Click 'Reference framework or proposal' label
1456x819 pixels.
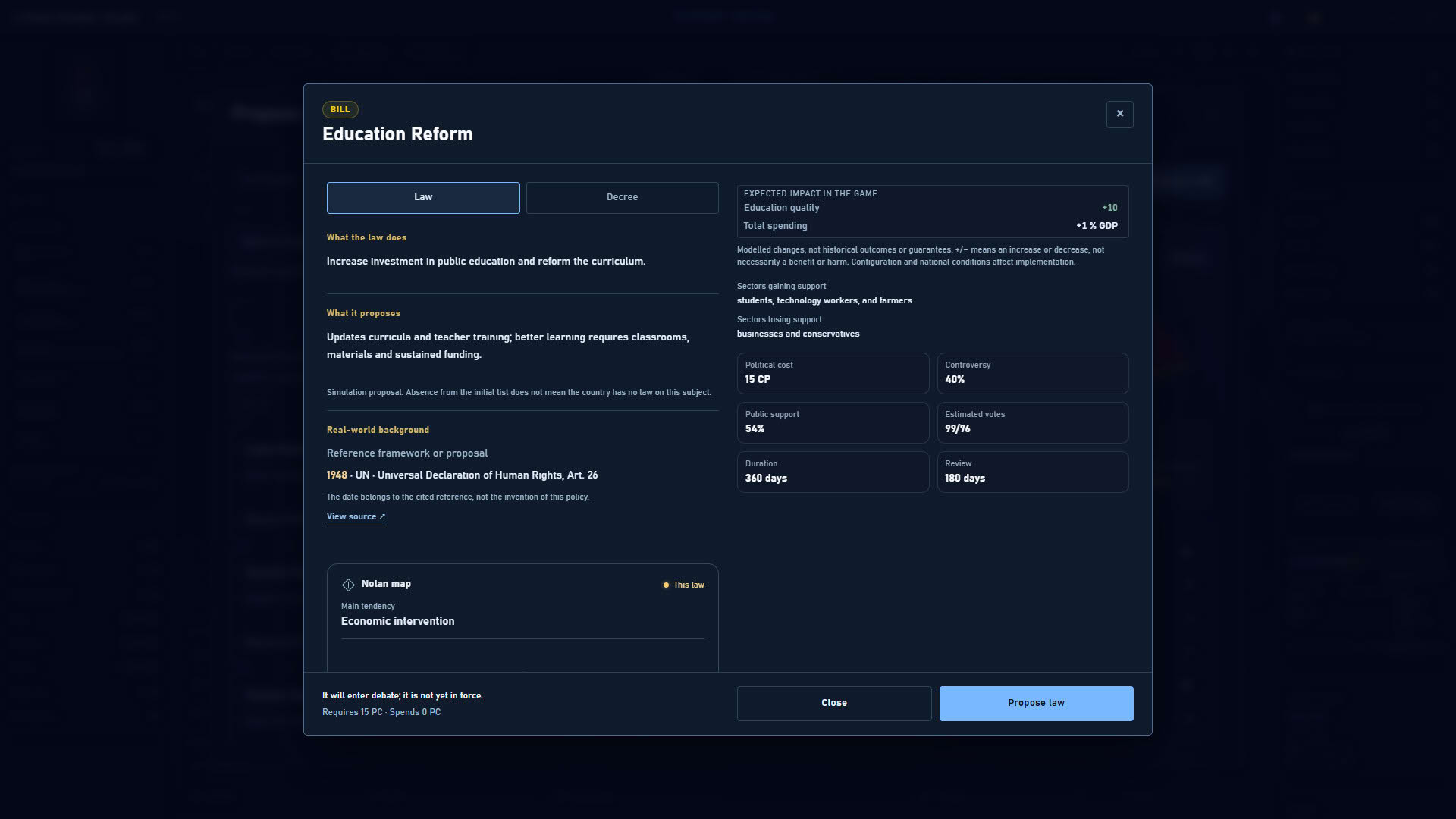[407, 453]
